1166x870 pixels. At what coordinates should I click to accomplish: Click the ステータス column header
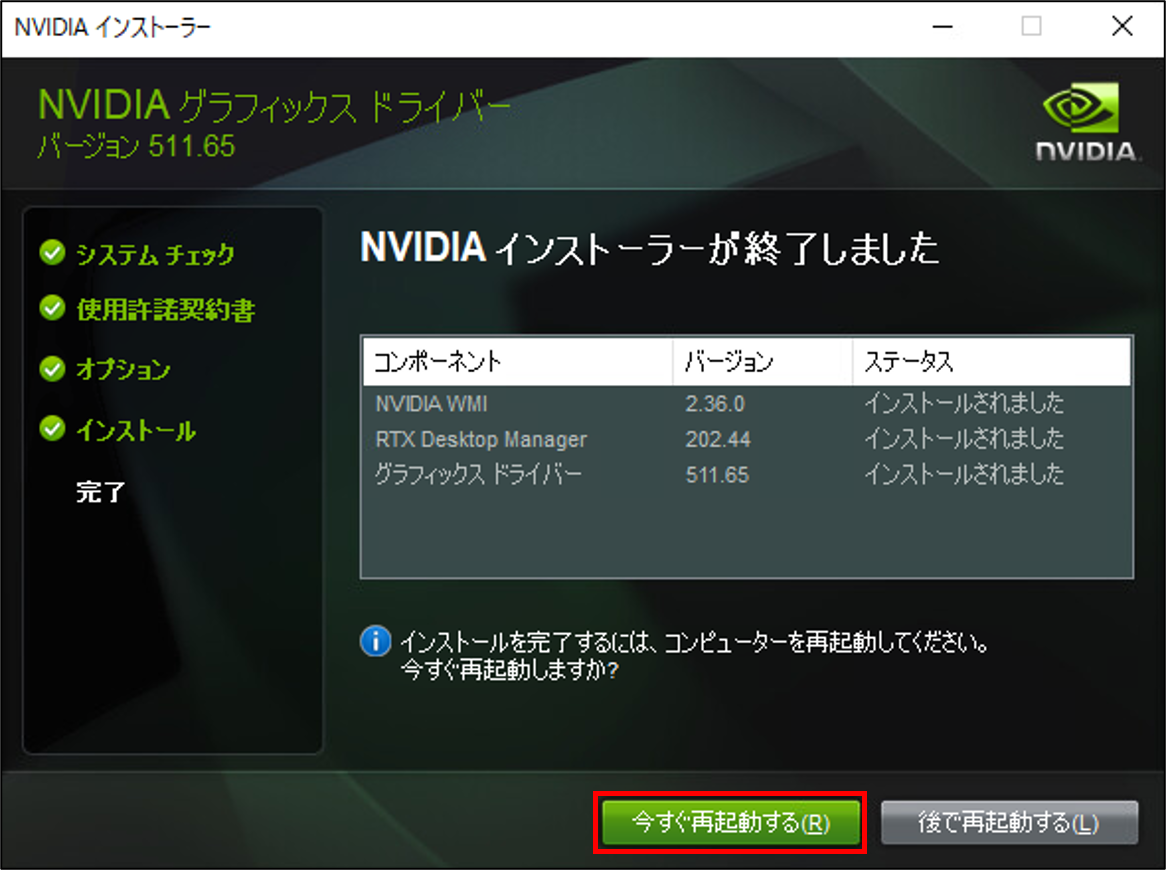click(991, 362)
